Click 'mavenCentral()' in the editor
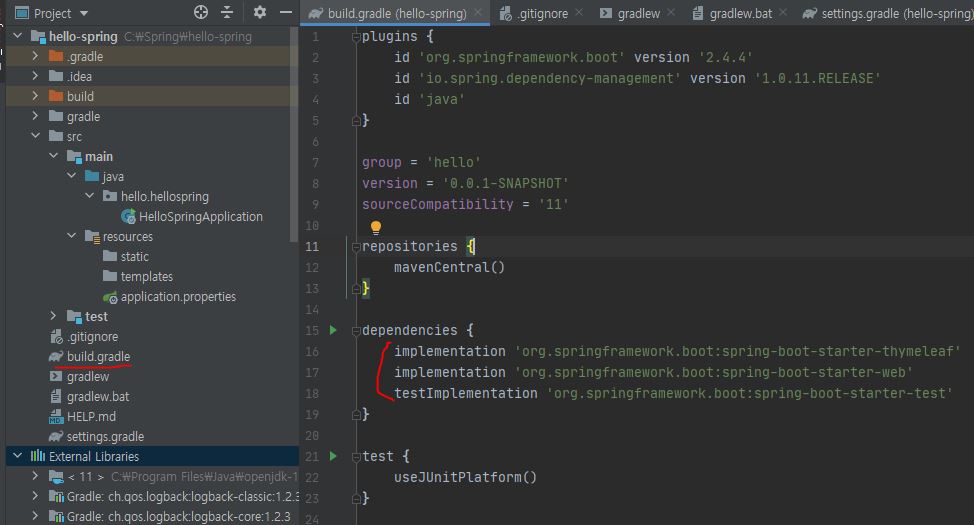974x525 pixels. 449,267
